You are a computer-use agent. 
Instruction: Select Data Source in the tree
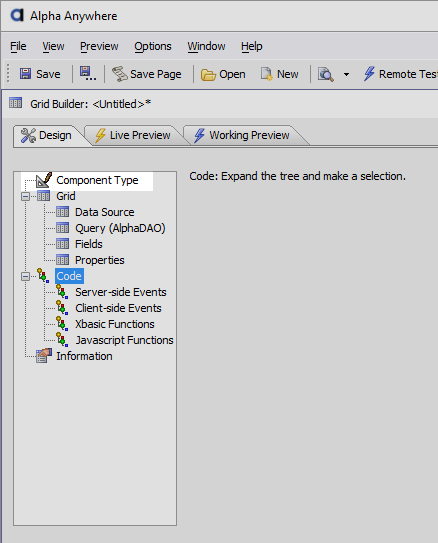click(x=105, y=212)
